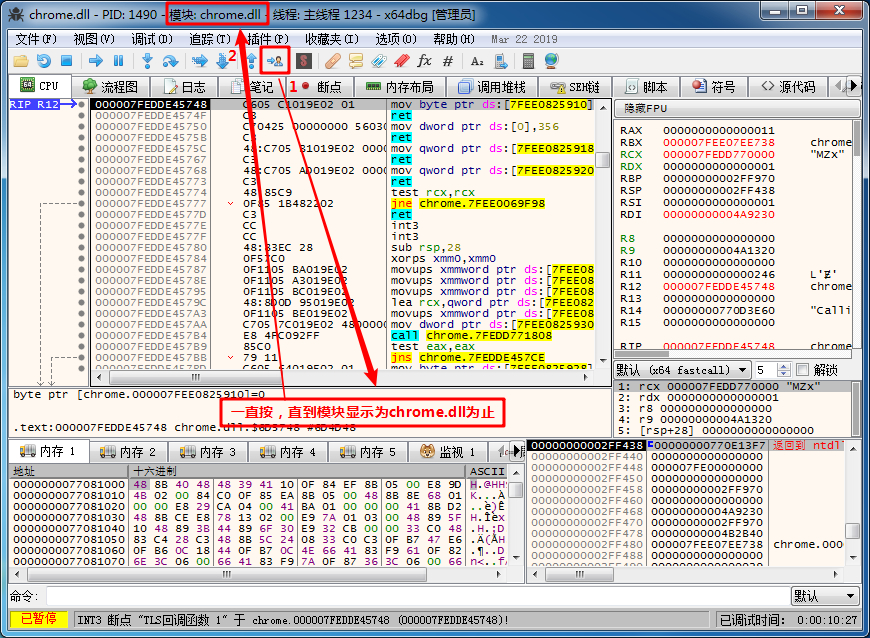This screenshot has width=870, height=638.
Task: Switch to the 内存布局 tab
Action: (x=399, y=87)
